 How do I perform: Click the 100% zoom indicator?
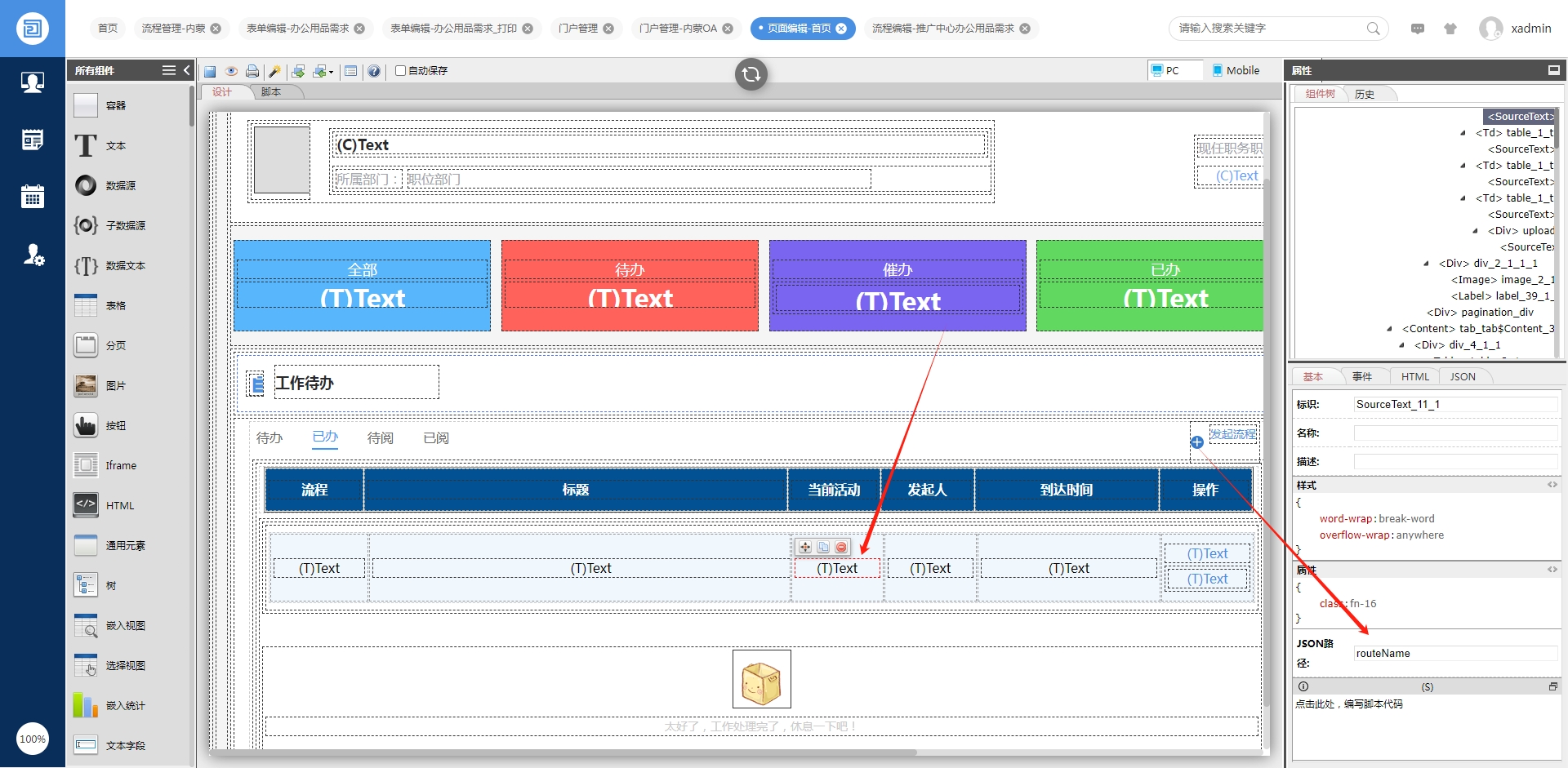pos(33,739)
